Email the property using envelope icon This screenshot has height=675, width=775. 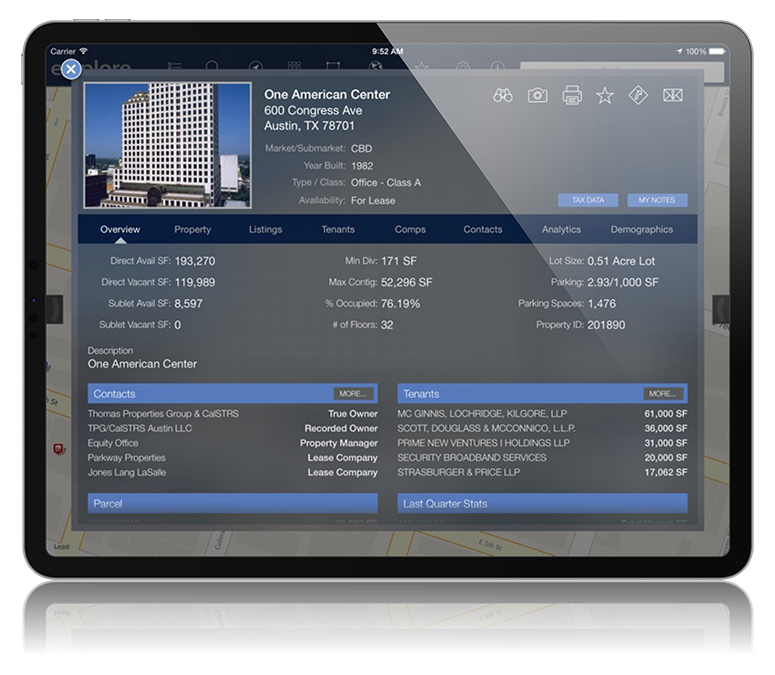pos(673,95)
